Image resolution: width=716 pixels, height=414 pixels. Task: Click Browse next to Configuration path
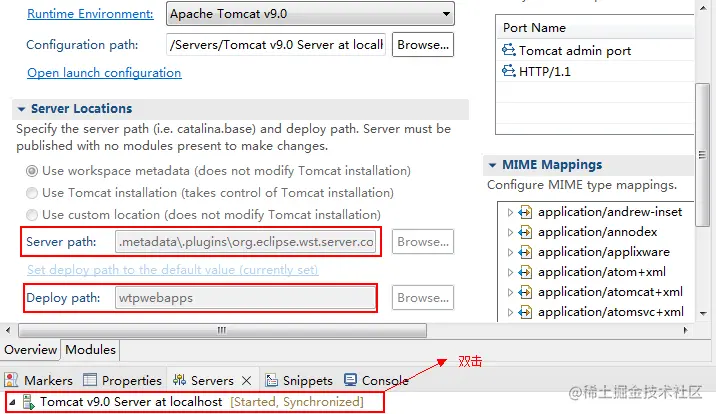(423, 45)
